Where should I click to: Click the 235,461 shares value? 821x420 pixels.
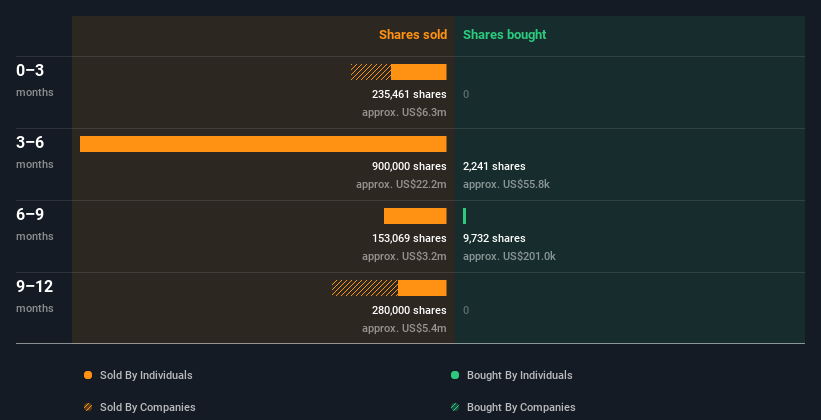pos(409,94)
